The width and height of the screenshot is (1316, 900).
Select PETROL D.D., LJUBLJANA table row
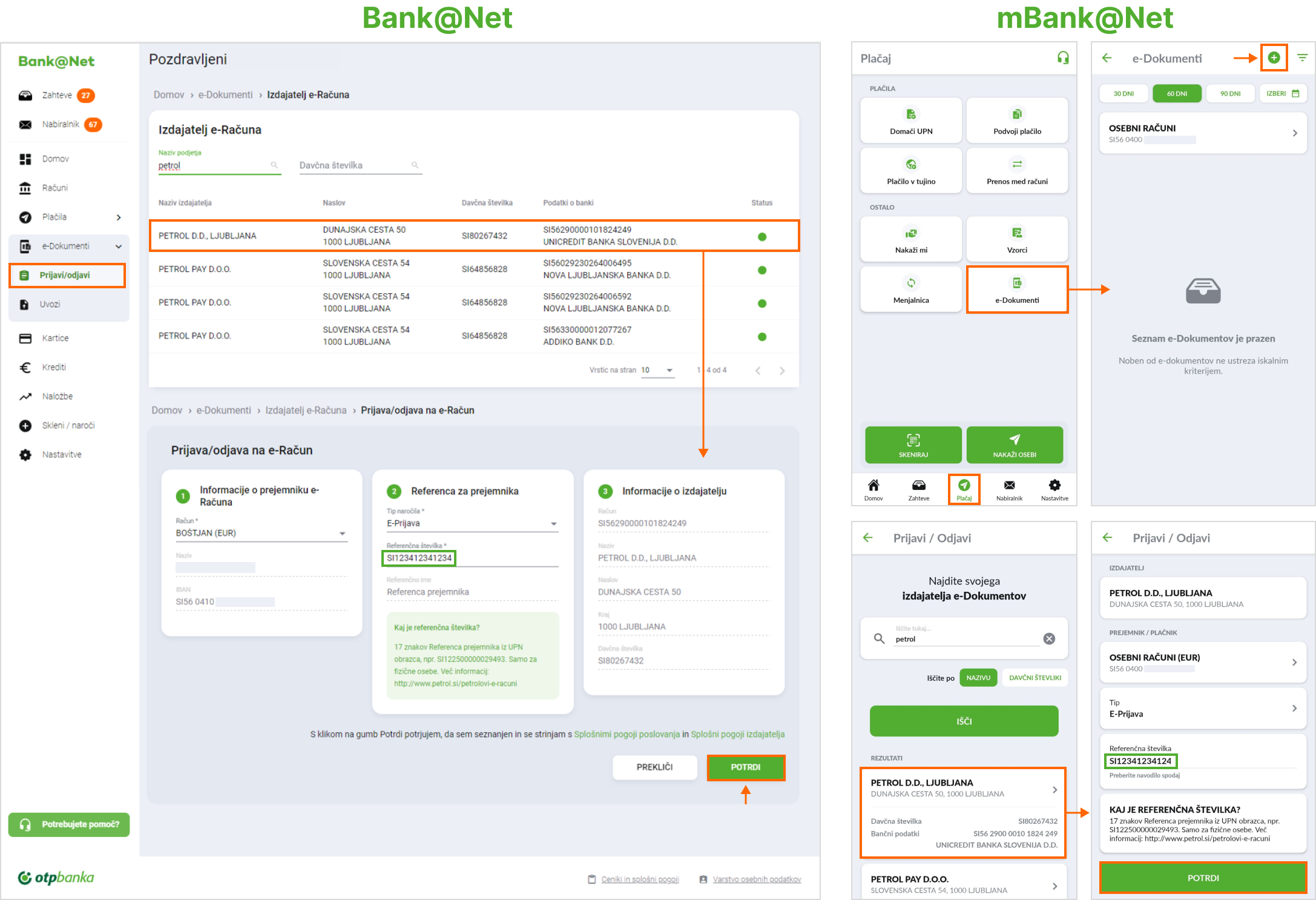[x=475, y=236]
